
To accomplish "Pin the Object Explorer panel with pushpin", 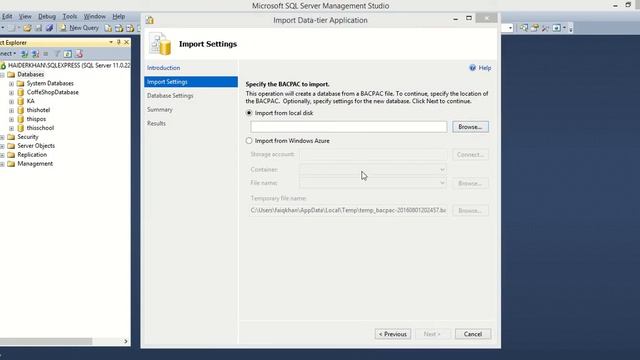I will [119, 42].
